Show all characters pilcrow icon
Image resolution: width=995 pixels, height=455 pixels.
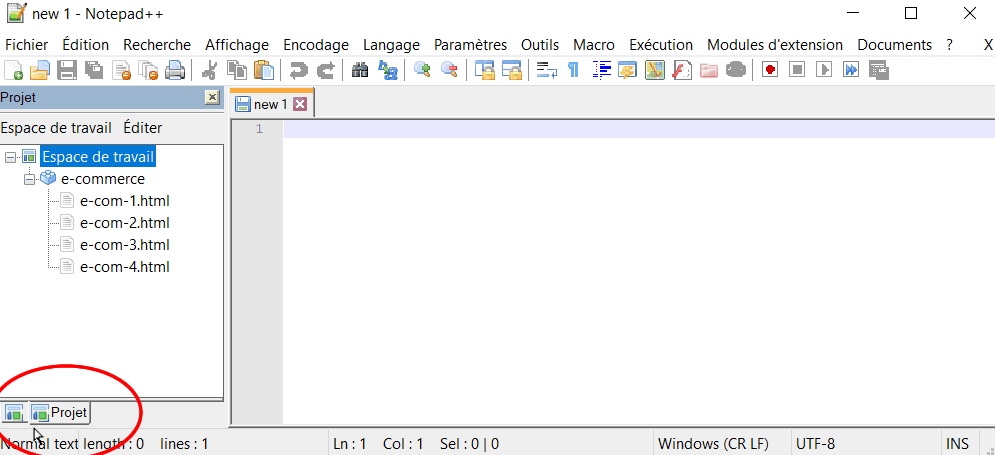tap(573, 70)
